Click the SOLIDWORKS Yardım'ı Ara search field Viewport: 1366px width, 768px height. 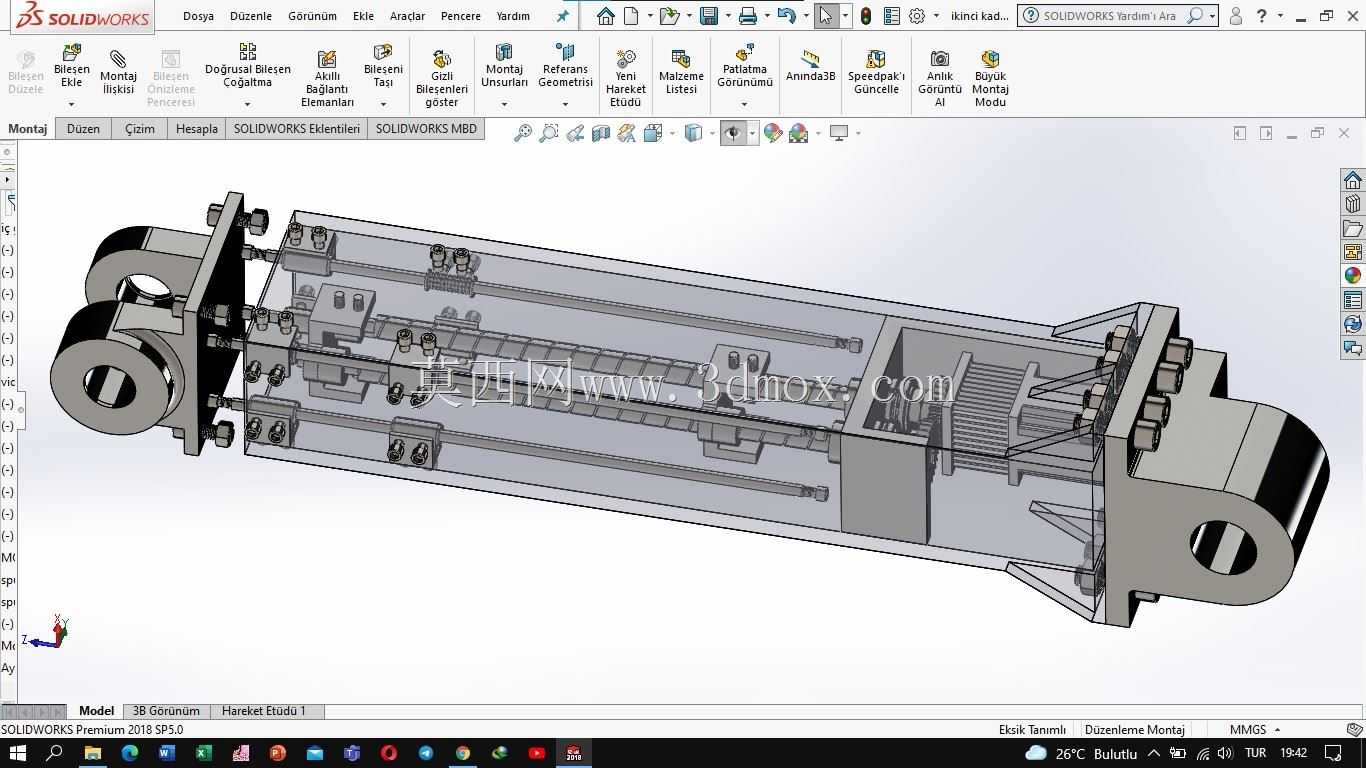[1110, 16]
